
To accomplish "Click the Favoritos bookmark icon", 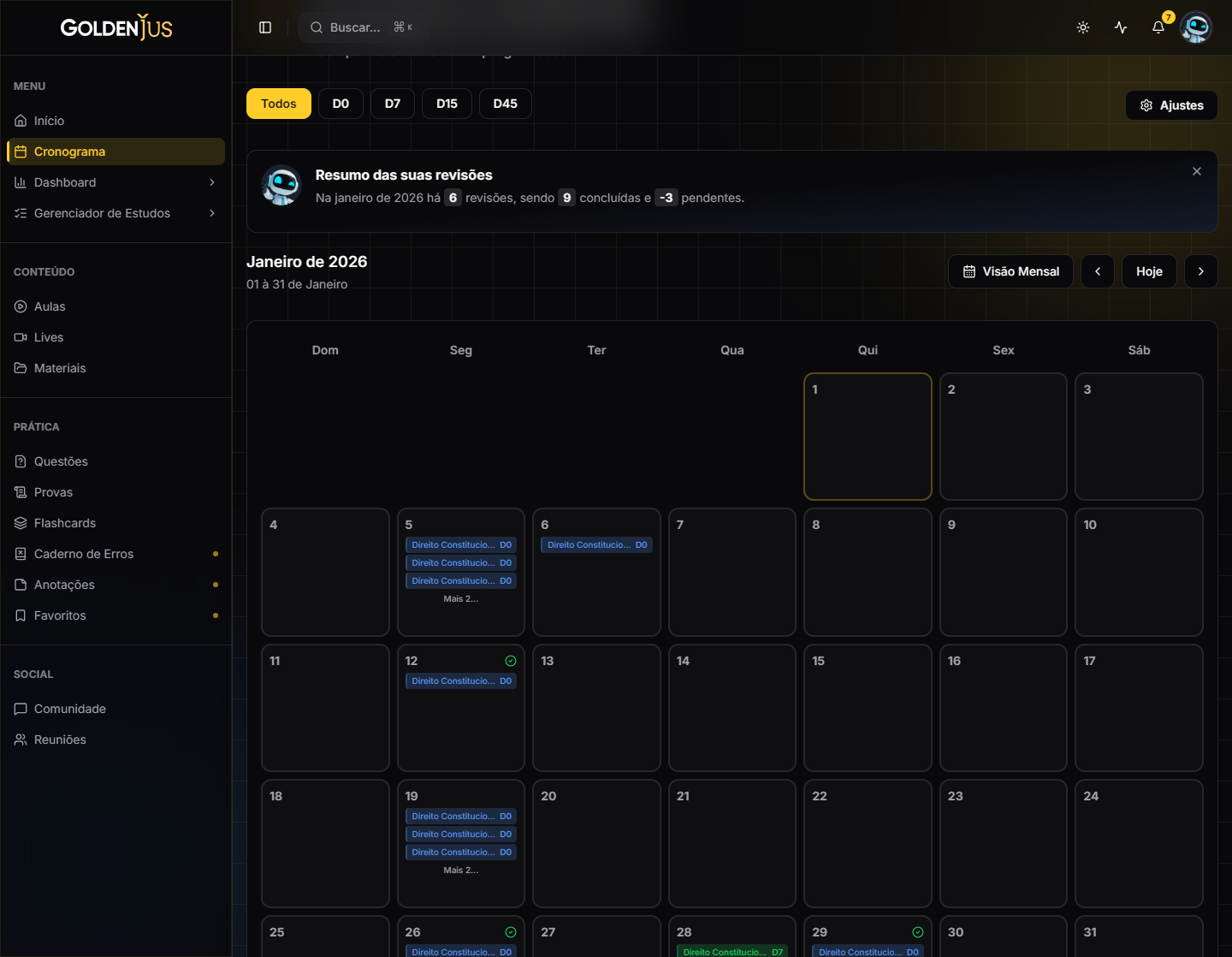I will (x=21, y=615).
